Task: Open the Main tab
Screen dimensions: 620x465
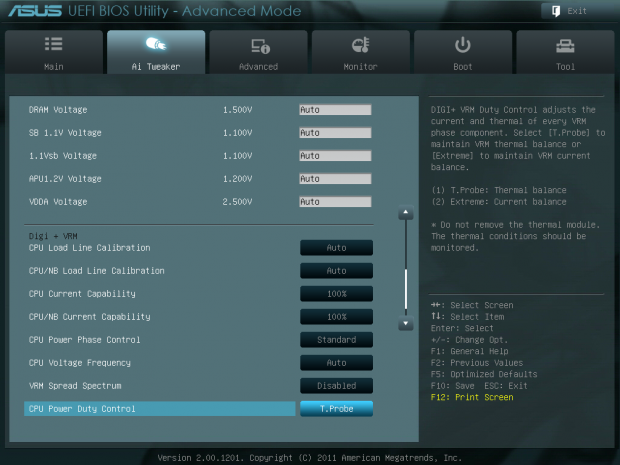Action: [54, 52]
